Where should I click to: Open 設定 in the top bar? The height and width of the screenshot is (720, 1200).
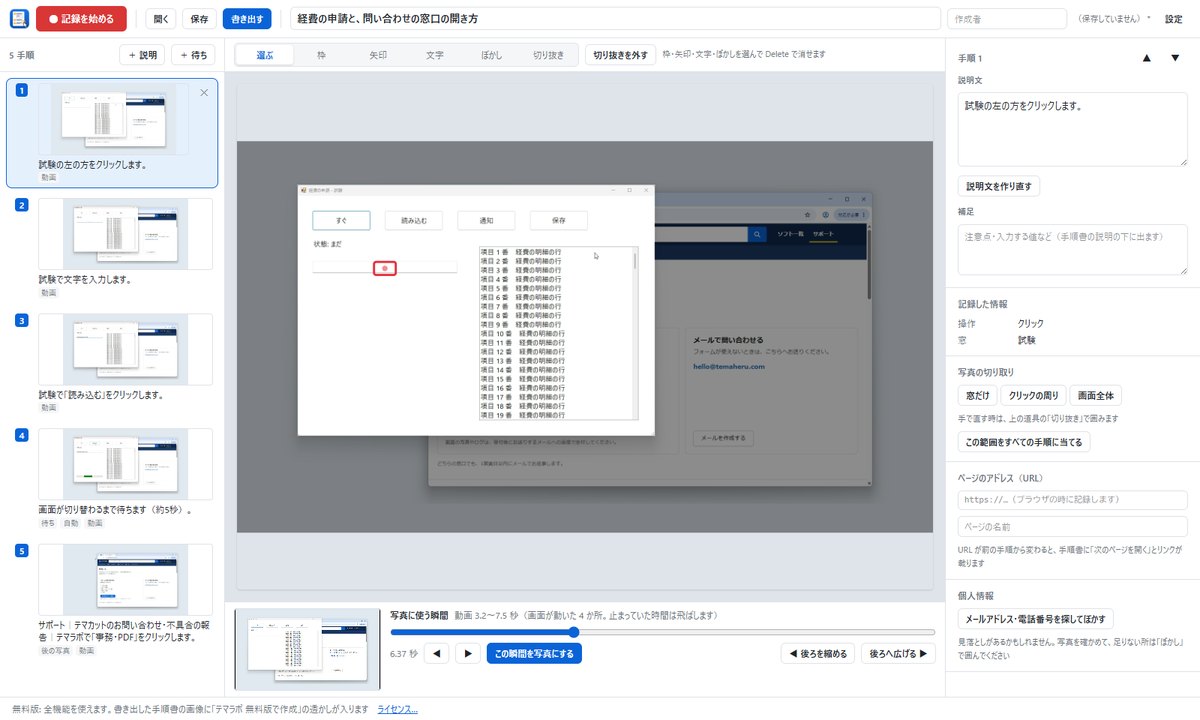pyautogui.click(x=1174, y=19)
